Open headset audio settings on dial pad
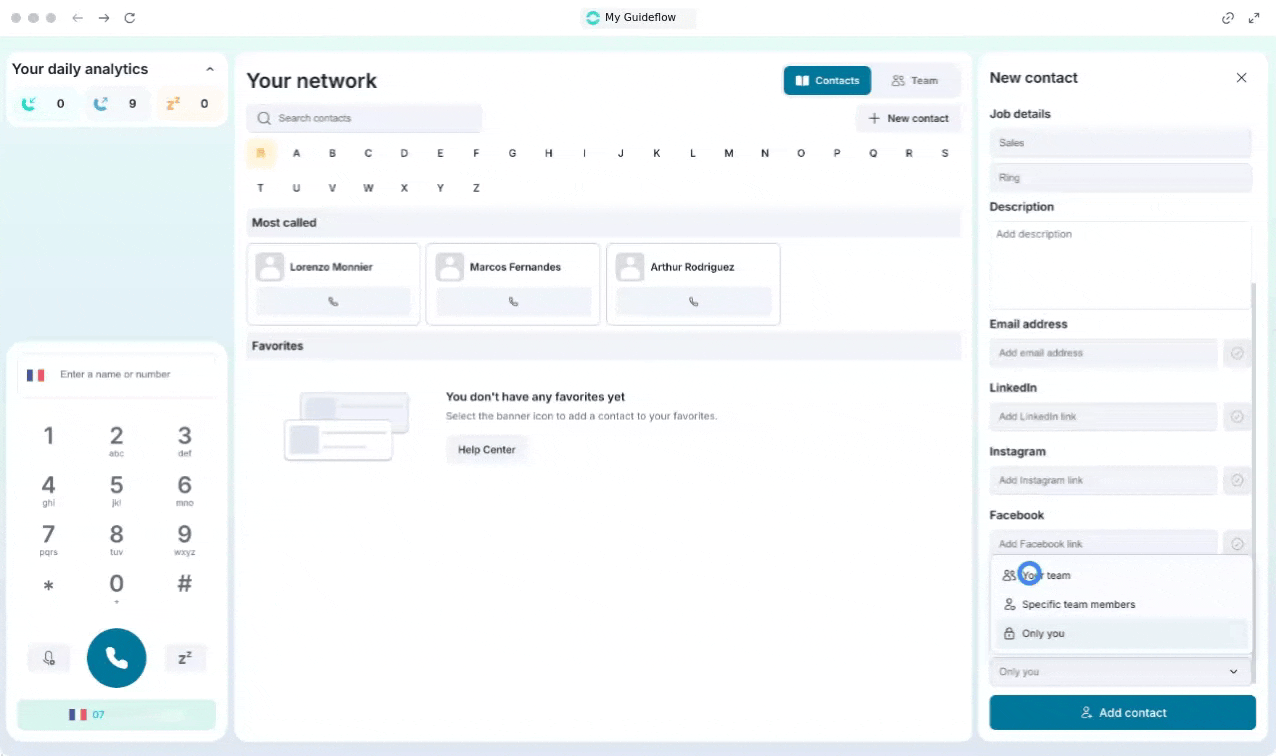 coord(49,658)
